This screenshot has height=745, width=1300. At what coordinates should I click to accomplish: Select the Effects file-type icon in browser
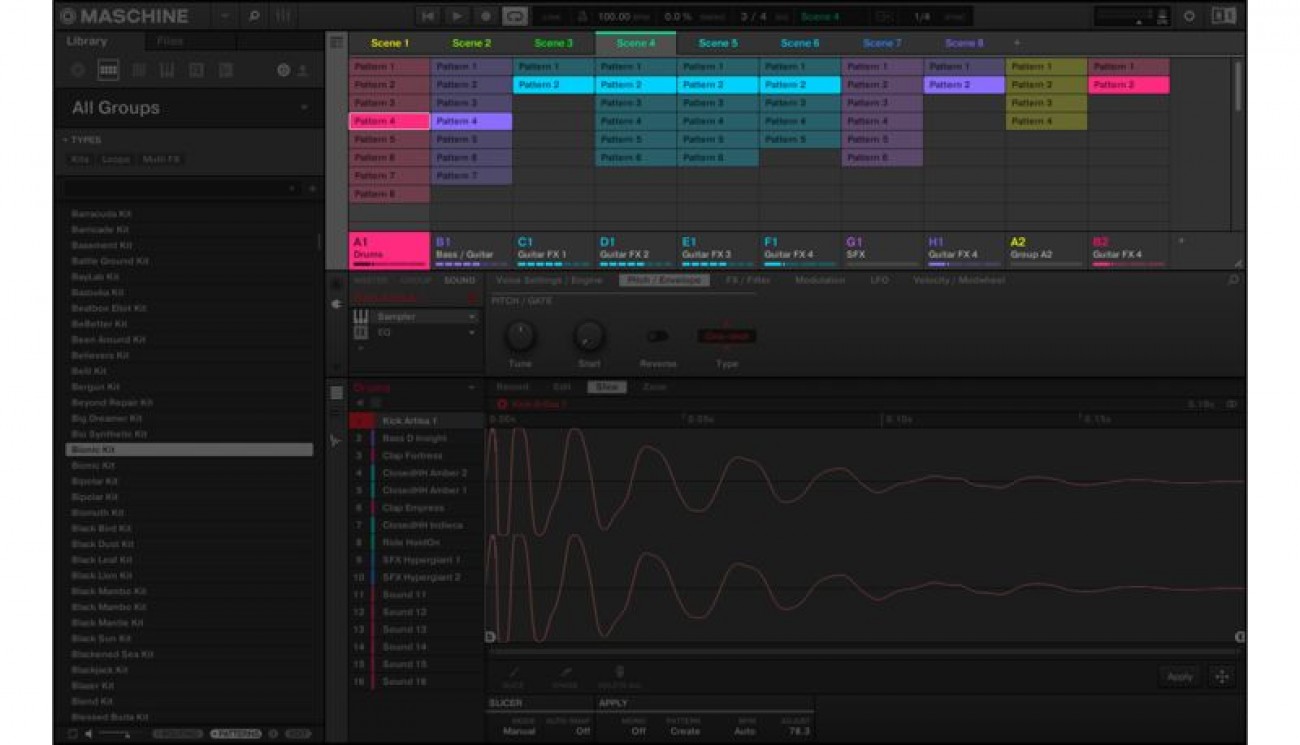(x=196, y=71)
